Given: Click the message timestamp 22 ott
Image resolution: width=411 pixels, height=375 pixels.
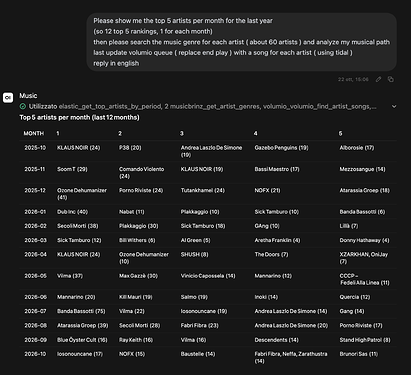Looking at the screenshot, I should pos(353,79).
